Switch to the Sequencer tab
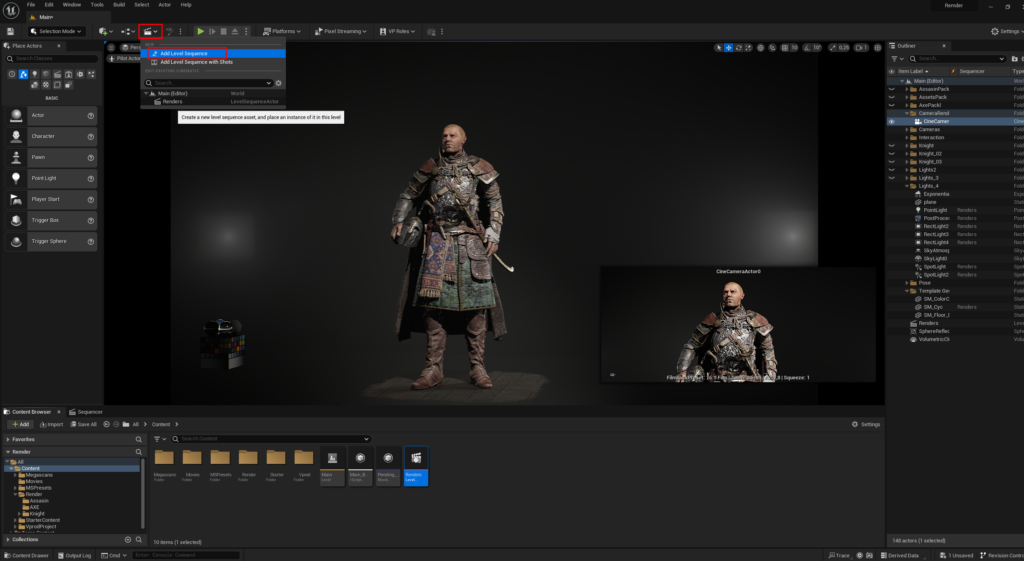 87,411
